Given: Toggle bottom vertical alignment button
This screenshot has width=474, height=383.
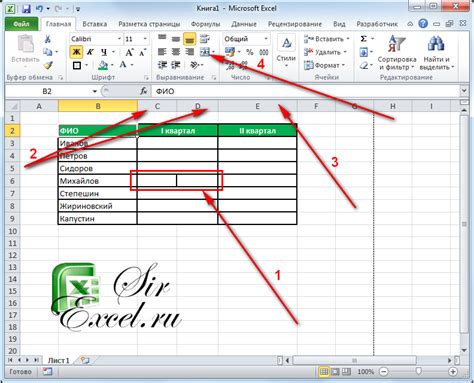Looking at the screenshot, I should [x=189, y=39].
